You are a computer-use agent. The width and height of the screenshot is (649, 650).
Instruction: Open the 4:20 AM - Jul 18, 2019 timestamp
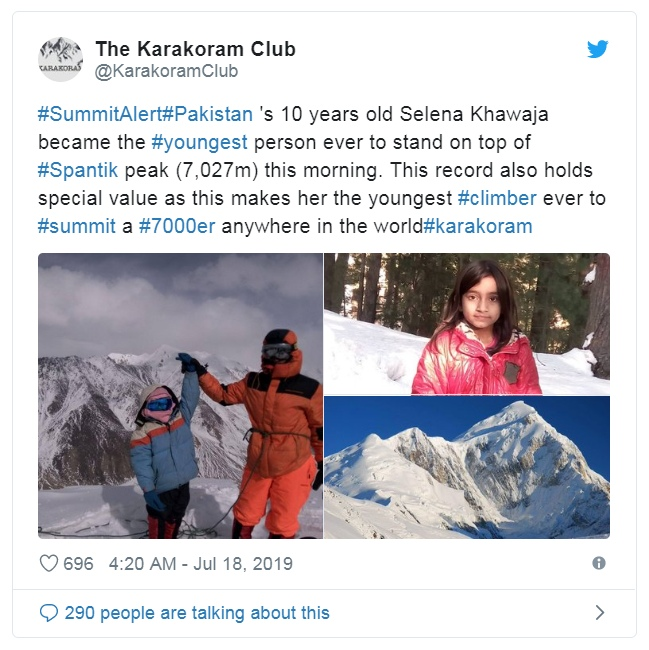pyautogui.click(x=201, y=564)
